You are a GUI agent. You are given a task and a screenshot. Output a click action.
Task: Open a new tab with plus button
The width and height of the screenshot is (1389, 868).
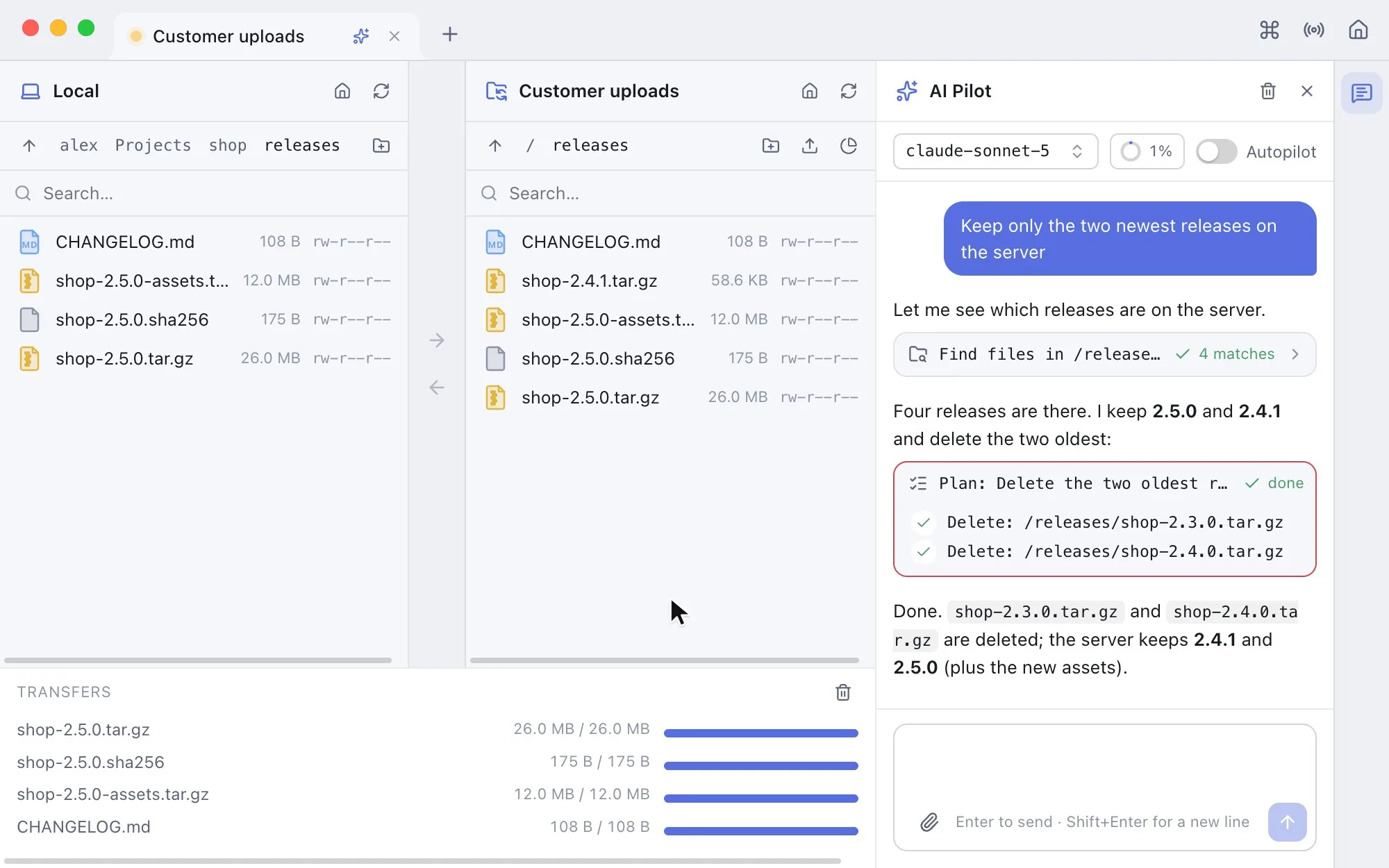pos(450,35)
